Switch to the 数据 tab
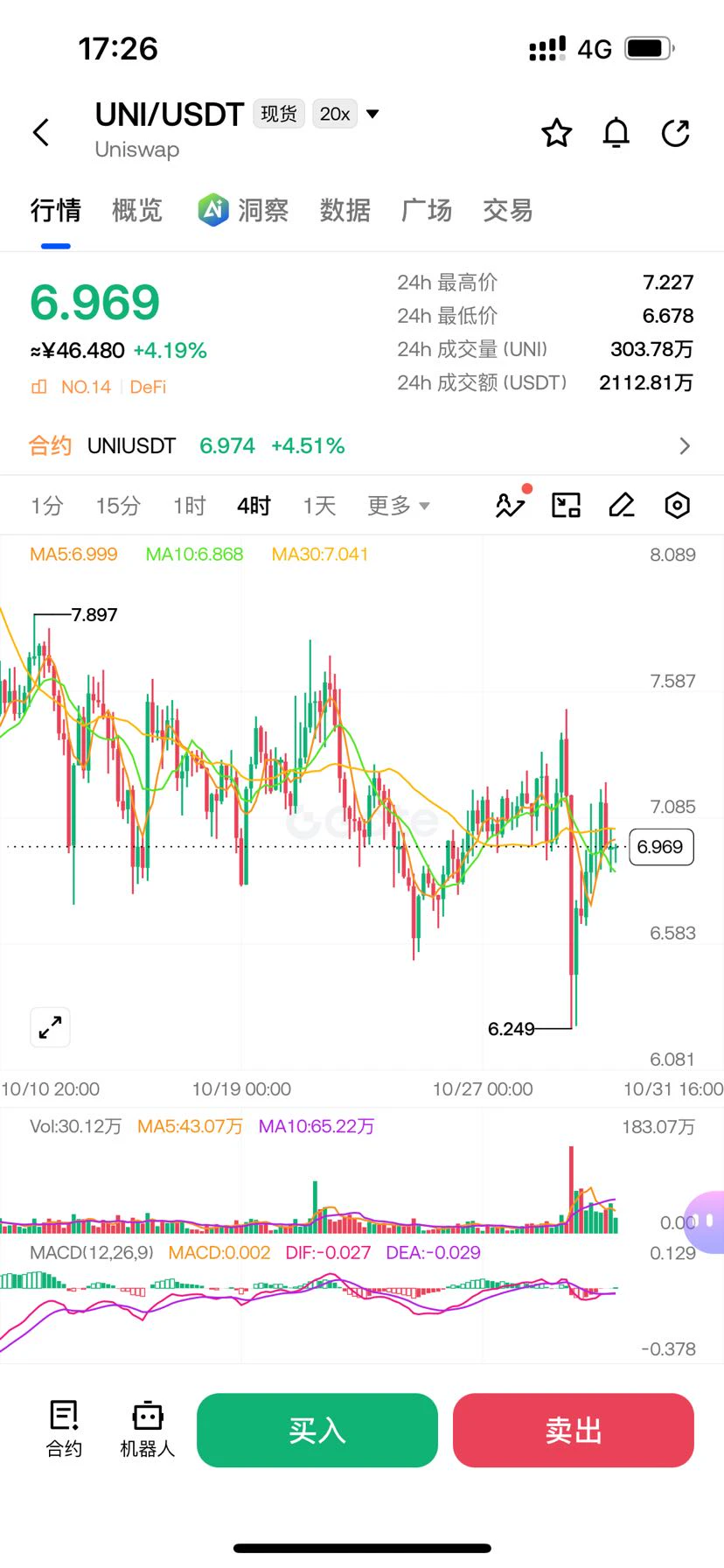Viewport: 724px width, 1568px height. pyautogui.click(x=345, y=210)
